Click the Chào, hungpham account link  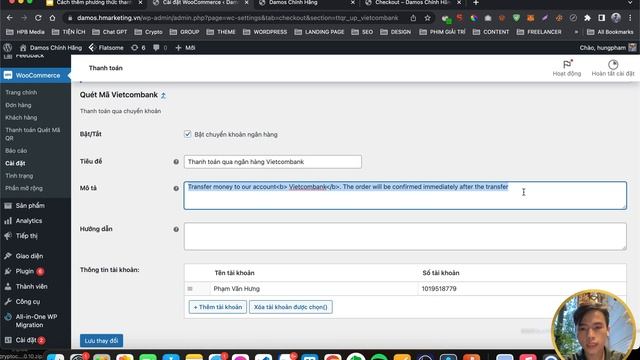tap(607, 48)
